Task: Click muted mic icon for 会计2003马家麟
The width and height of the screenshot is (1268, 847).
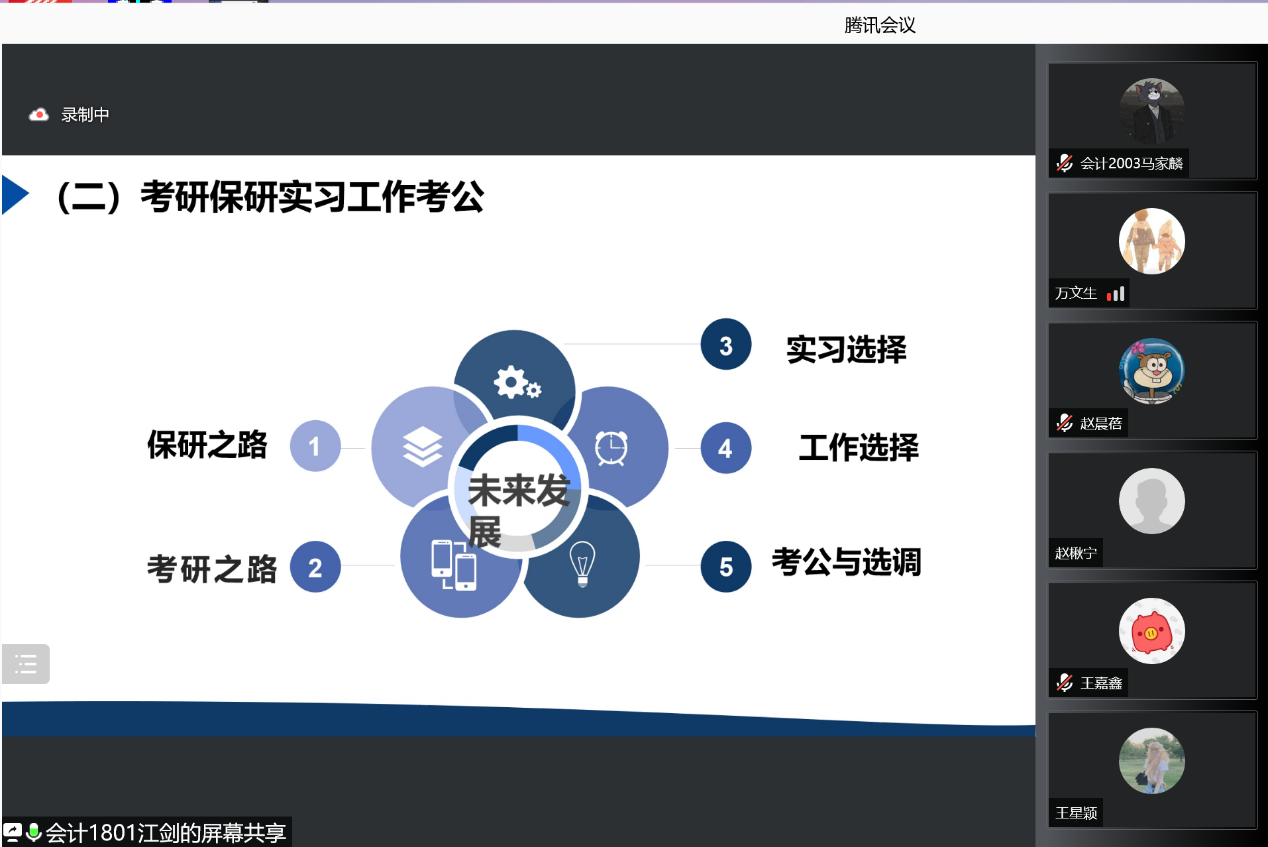Action: (x=1065, y=163)
